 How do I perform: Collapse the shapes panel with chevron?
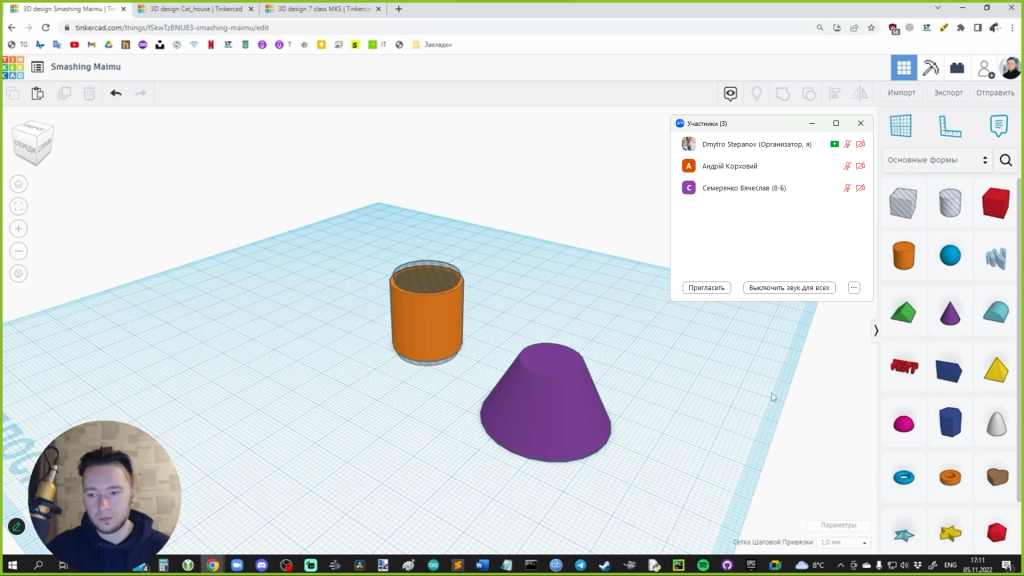click(876, 330)
